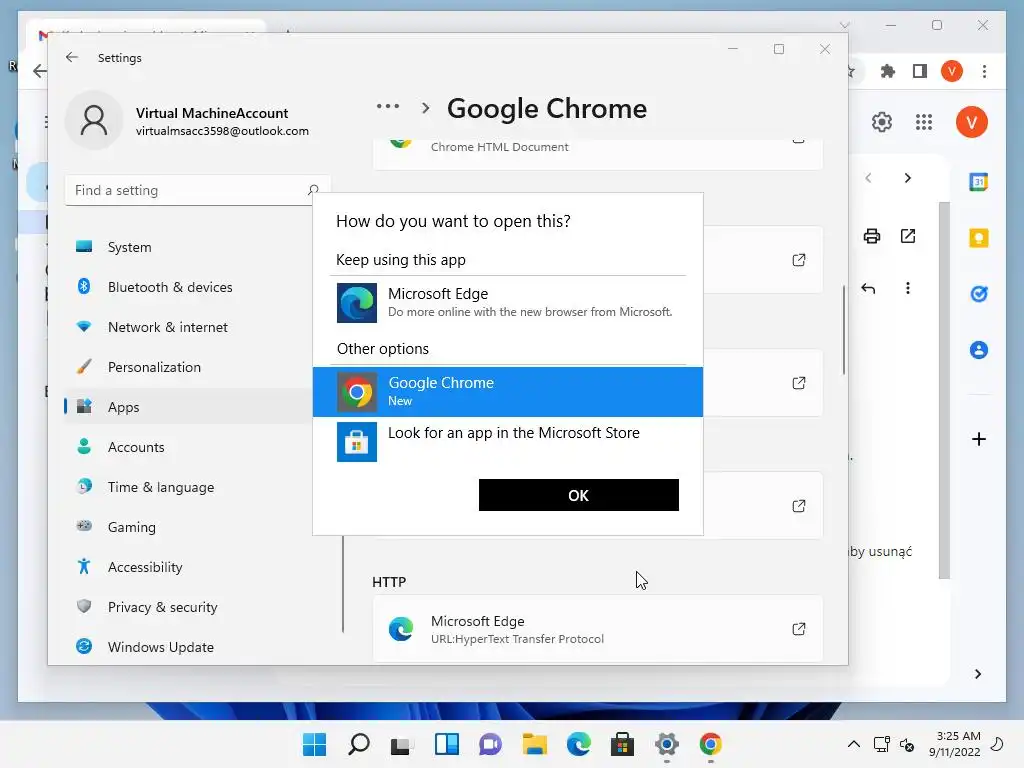The image size is (1024, 768).
Task: Go to next email with right chevron
Action: coord(907,178)
